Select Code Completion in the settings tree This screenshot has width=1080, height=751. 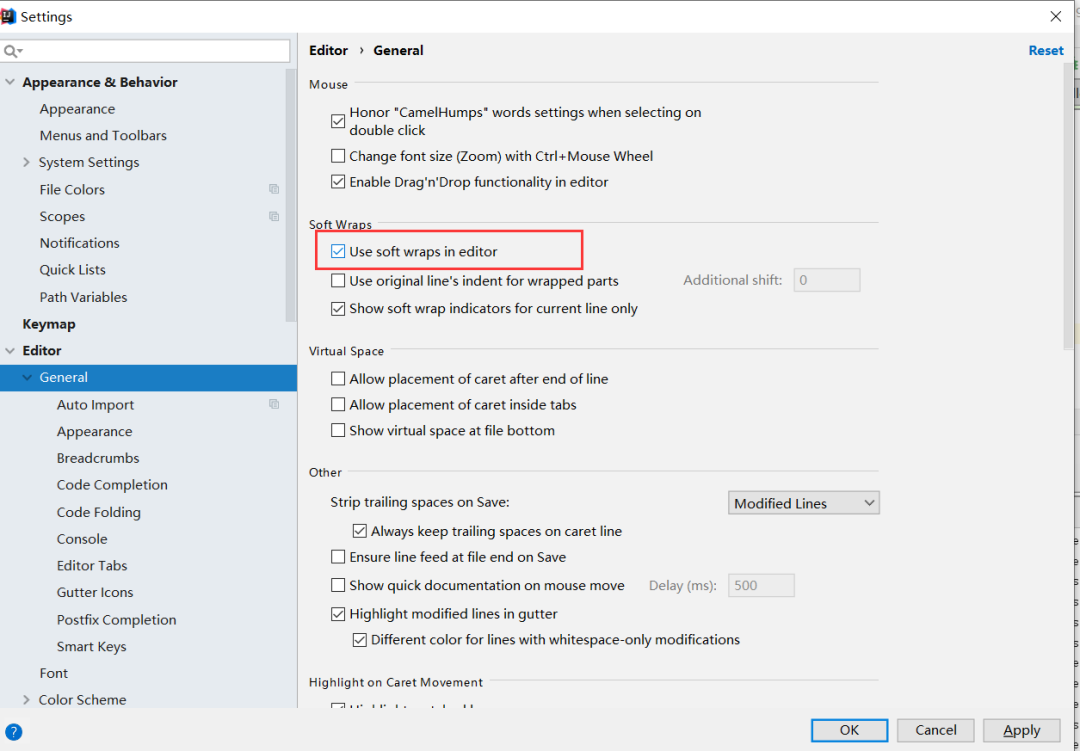point(112,485)
